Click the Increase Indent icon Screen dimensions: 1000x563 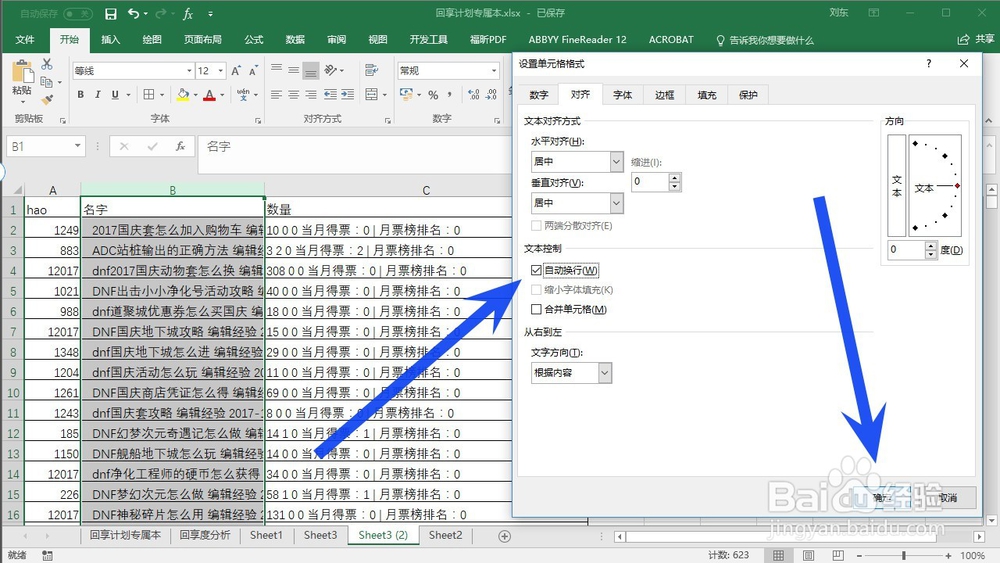point(348,94)
